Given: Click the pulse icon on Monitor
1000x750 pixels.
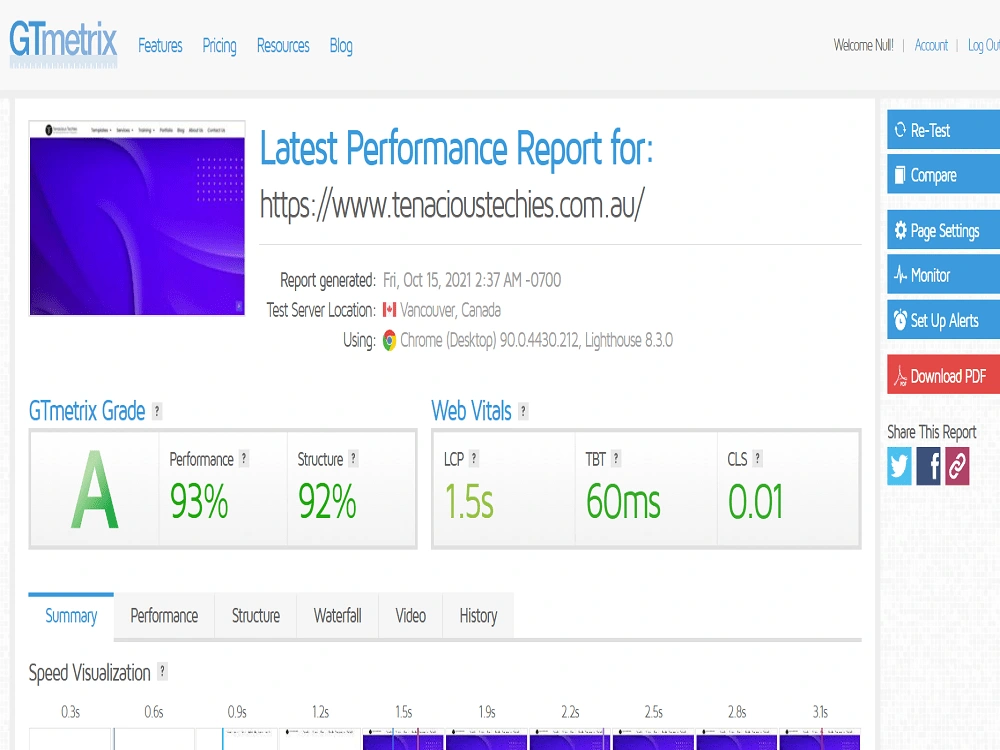Looking at the screenshot, I should click(x=900, y=275).
